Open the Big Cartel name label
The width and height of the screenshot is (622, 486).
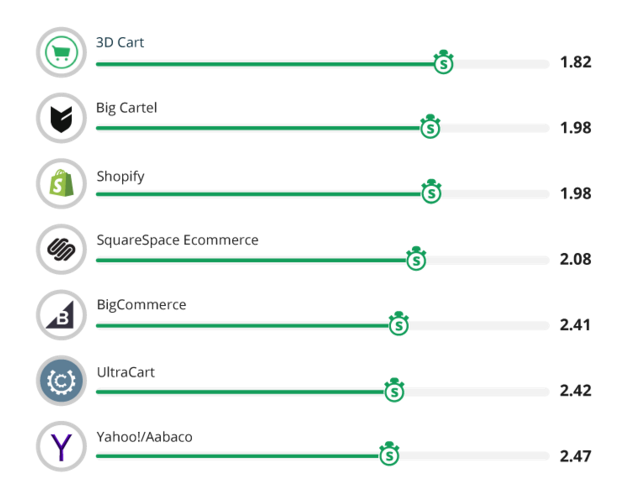point(127,108)
